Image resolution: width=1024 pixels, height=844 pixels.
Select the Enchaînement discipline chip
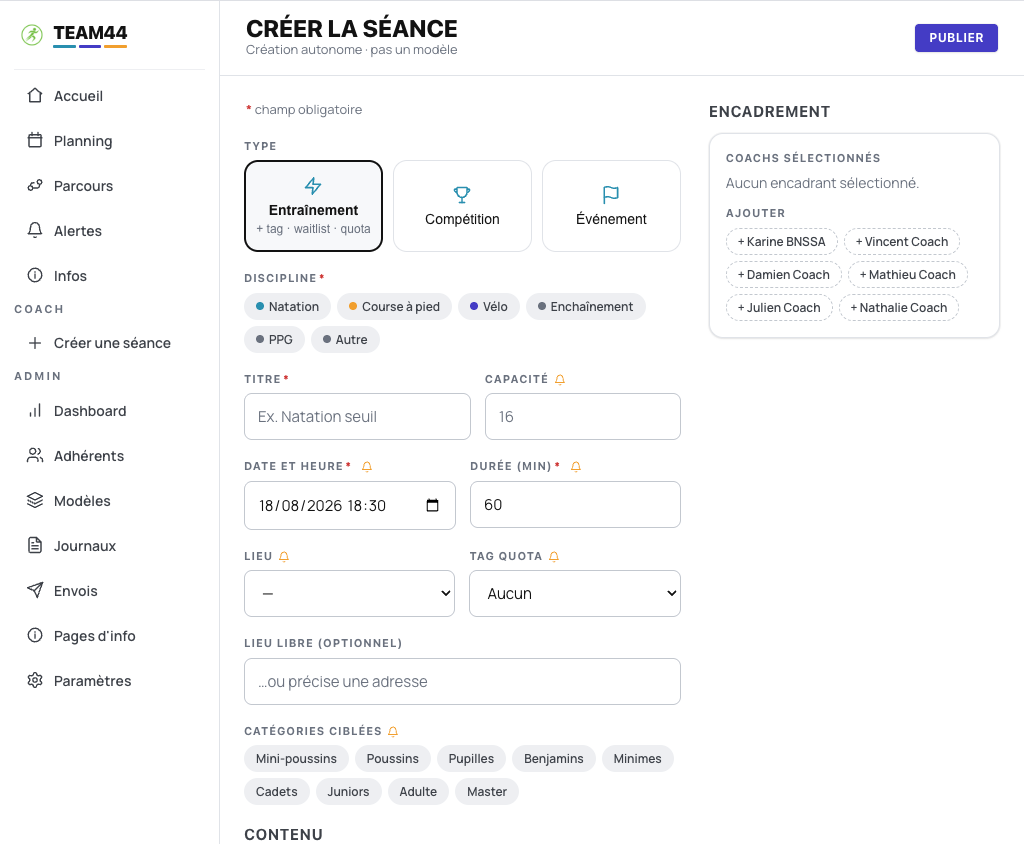coord(586,306)
